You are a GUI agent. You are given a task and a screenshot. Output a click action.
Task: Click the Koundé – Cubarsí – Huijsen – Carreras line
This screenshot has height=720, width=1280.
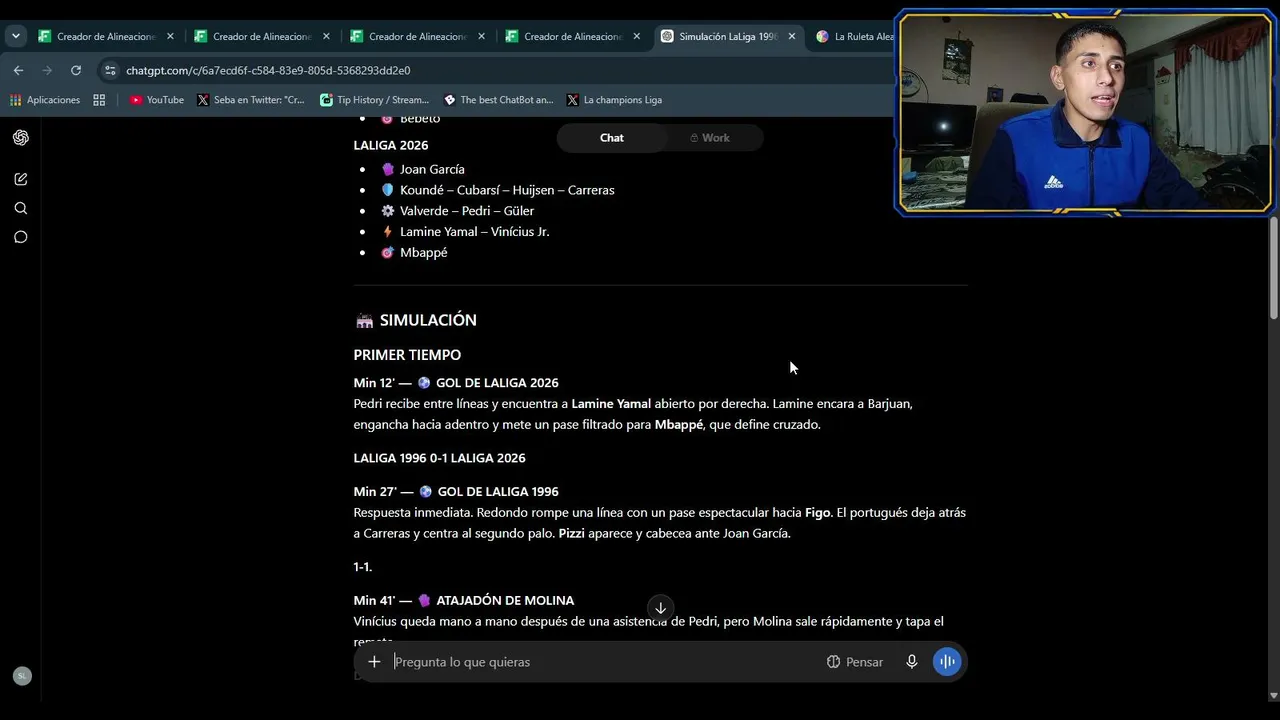507,190
